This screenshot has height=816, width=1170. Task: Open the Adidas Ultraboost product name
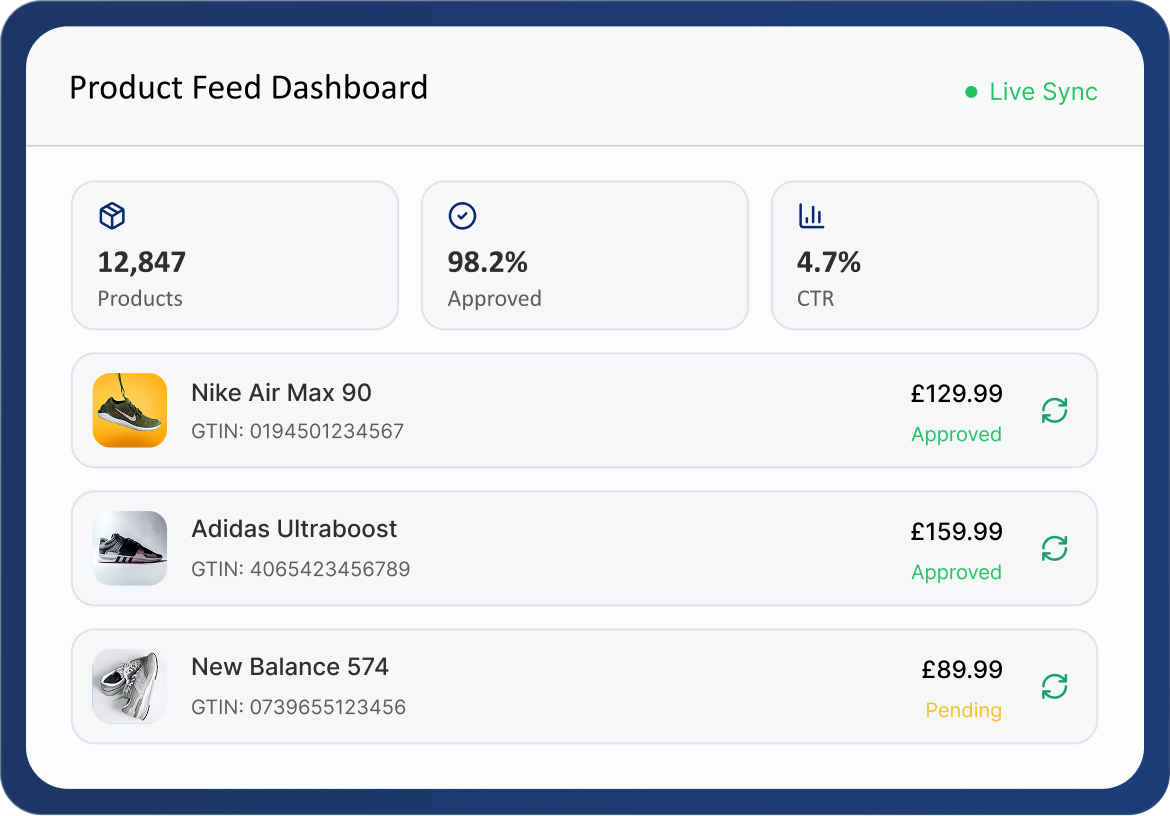click(x=294, y=529)
